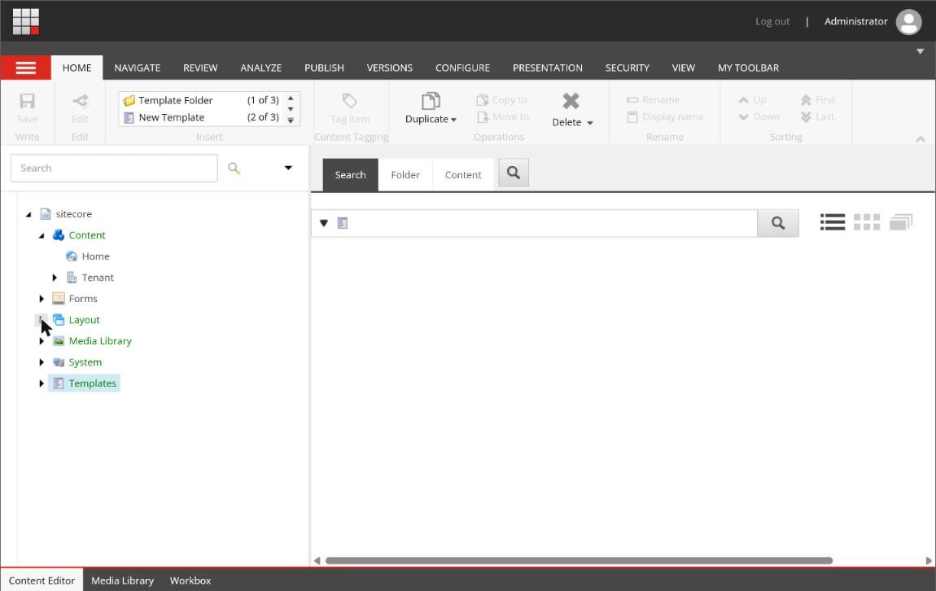936x591 pixels.
Task: Expand the insert options list
Action: (x=291, y=121)
